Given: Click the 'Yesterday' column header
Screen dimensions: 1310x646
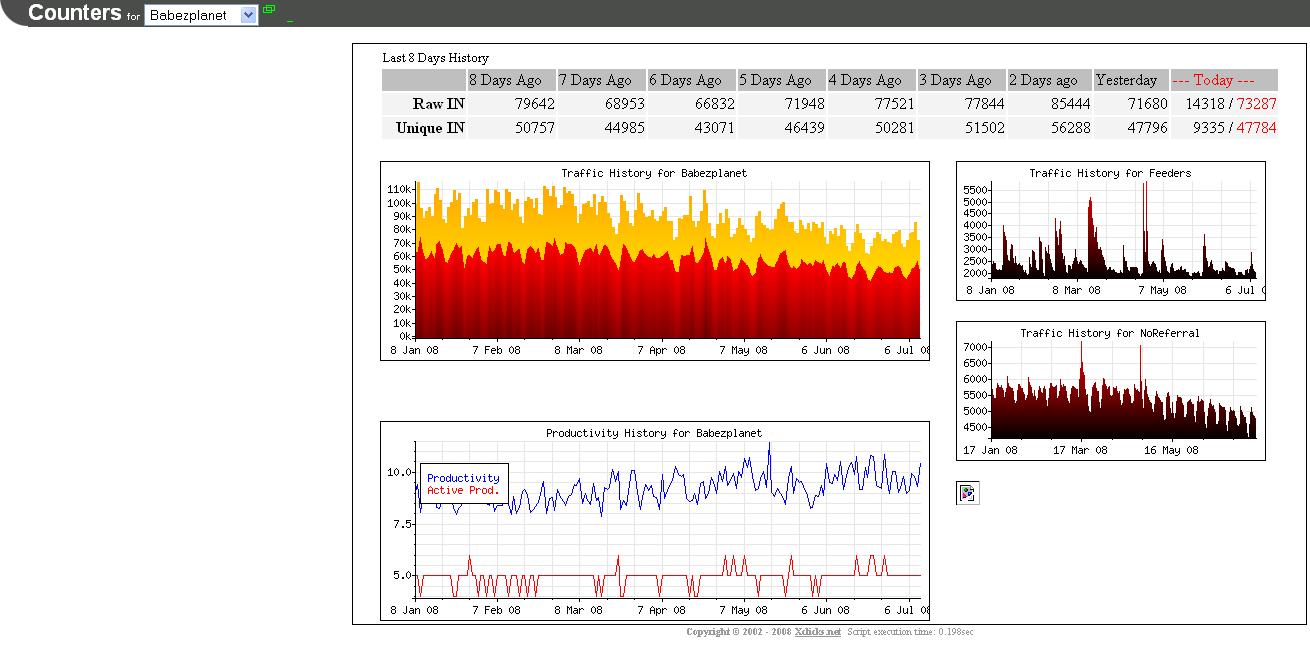Looking at the screenshot, I should pos(1132,80).
